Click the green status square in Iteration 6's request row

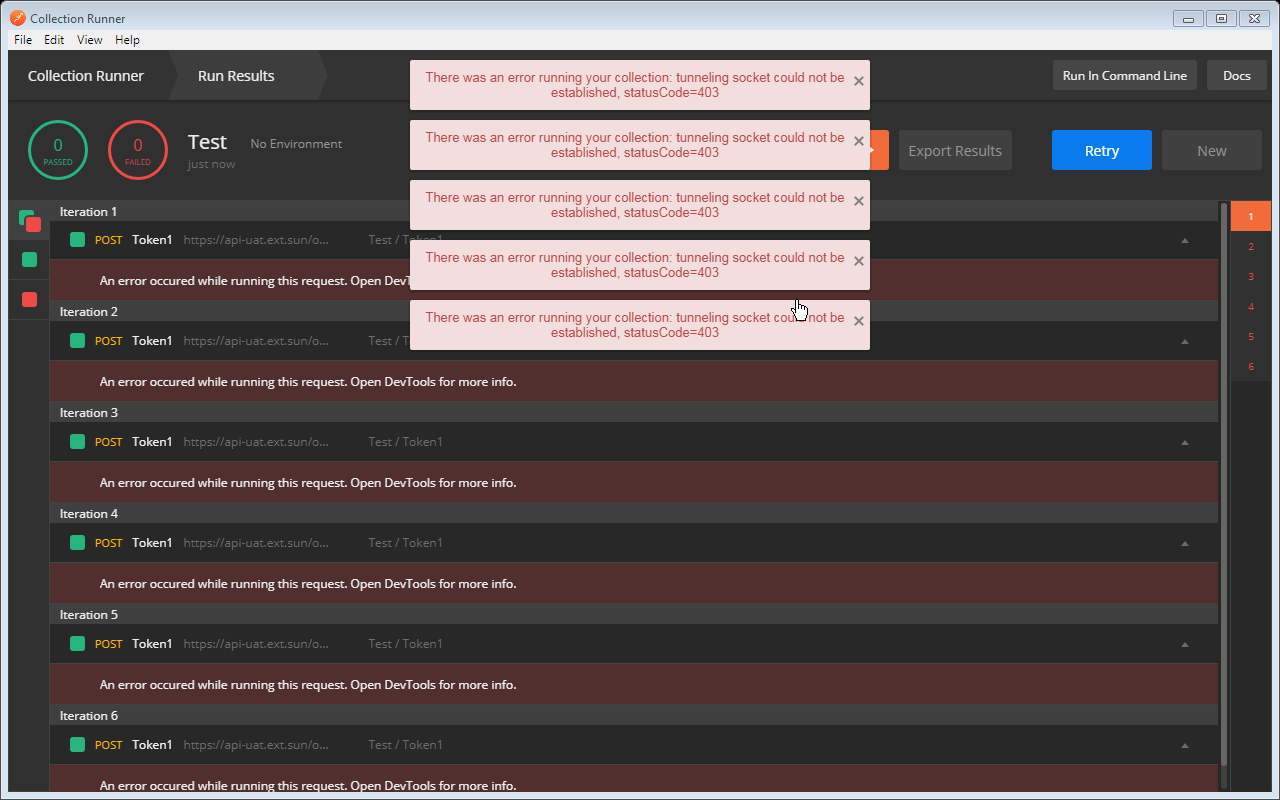coord(76,744)
